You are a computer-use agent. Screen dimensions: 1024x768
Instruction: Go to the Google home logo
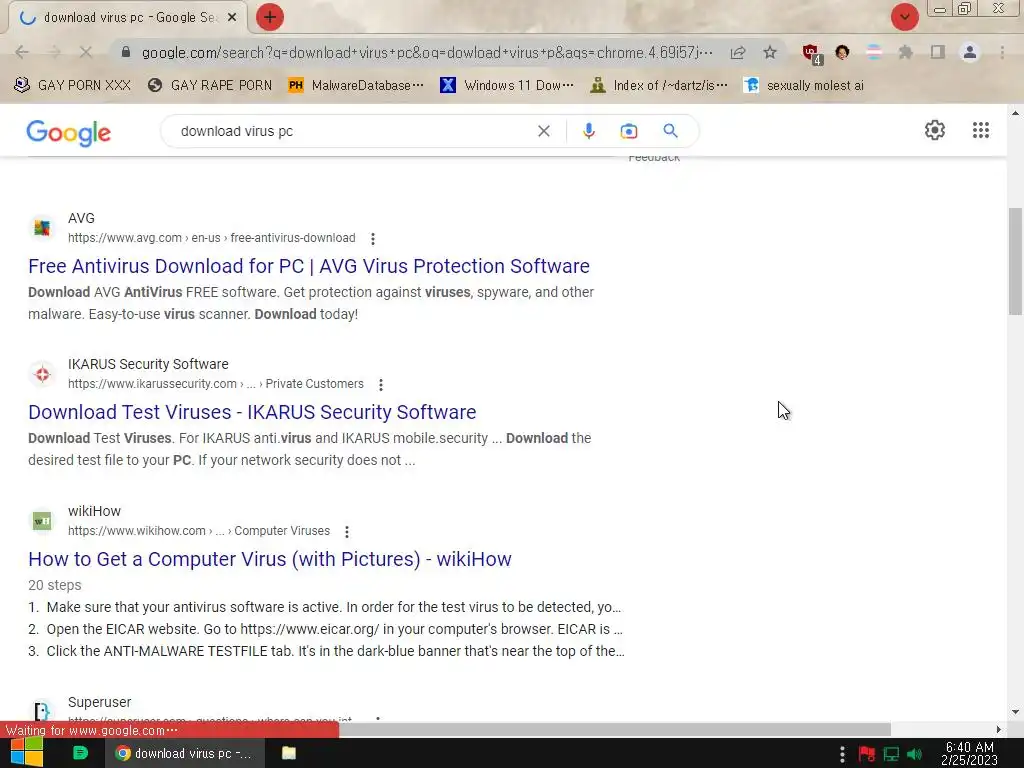(x=69, y=133)
